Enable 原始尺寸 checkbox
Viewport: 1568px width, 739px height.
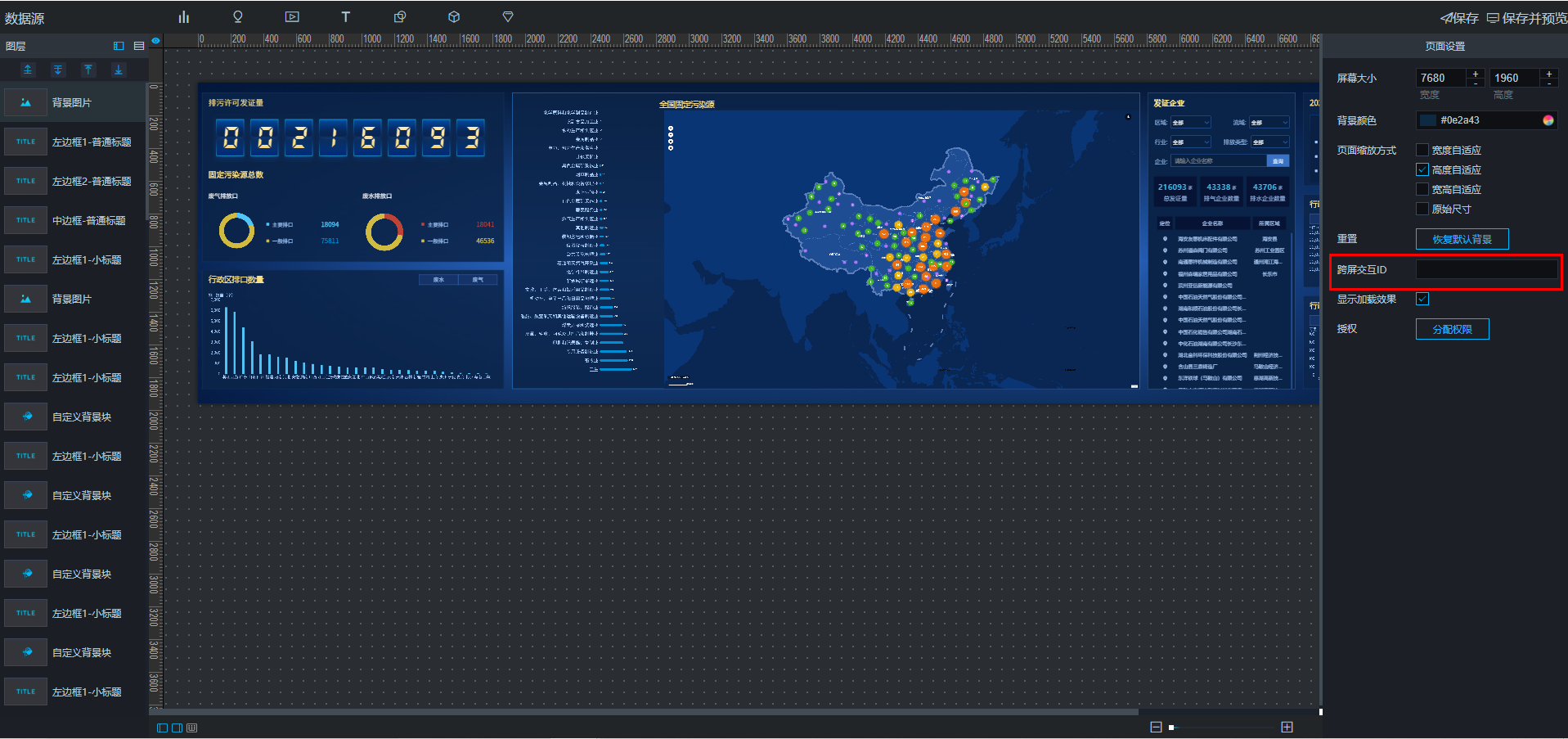pyautogui.click(x=1422, y=209)
